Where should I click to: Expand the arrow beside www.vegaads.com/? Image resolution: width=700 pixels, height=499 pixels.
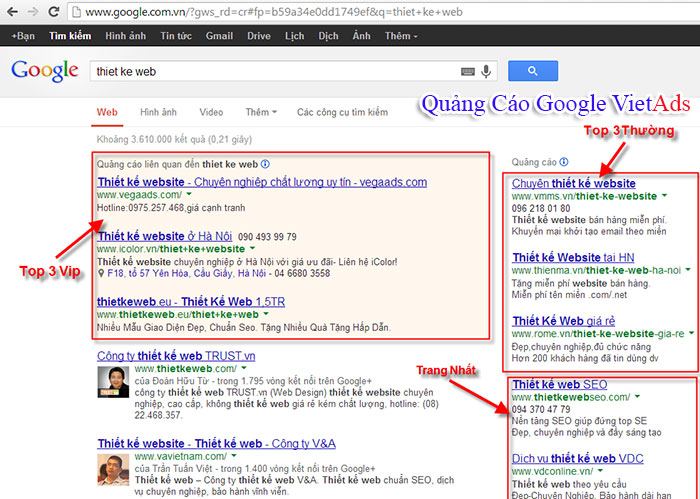[189, 195]
